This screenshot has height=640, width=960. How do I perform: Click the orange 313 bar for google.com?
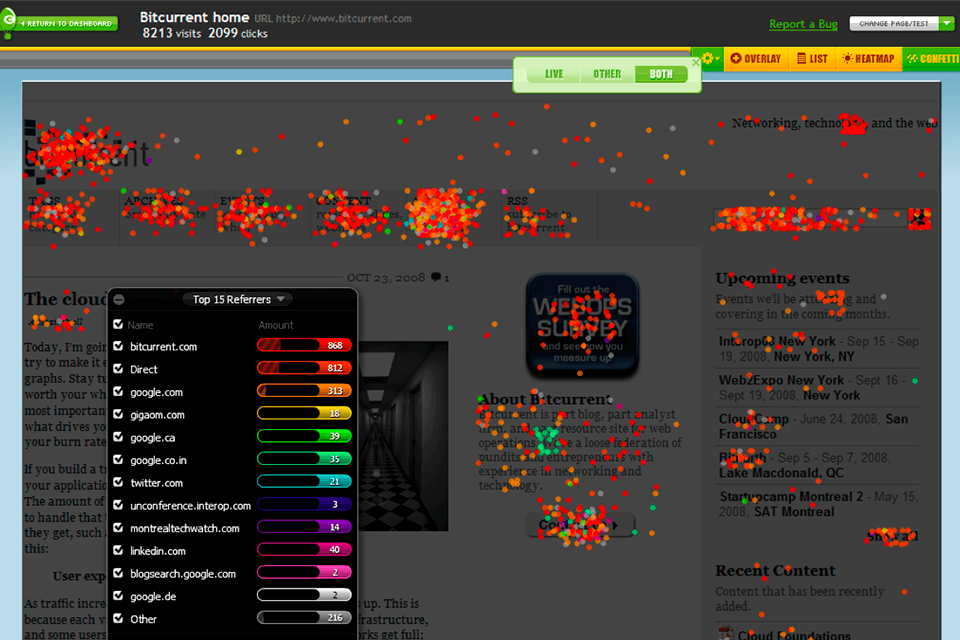click(304, 391)
